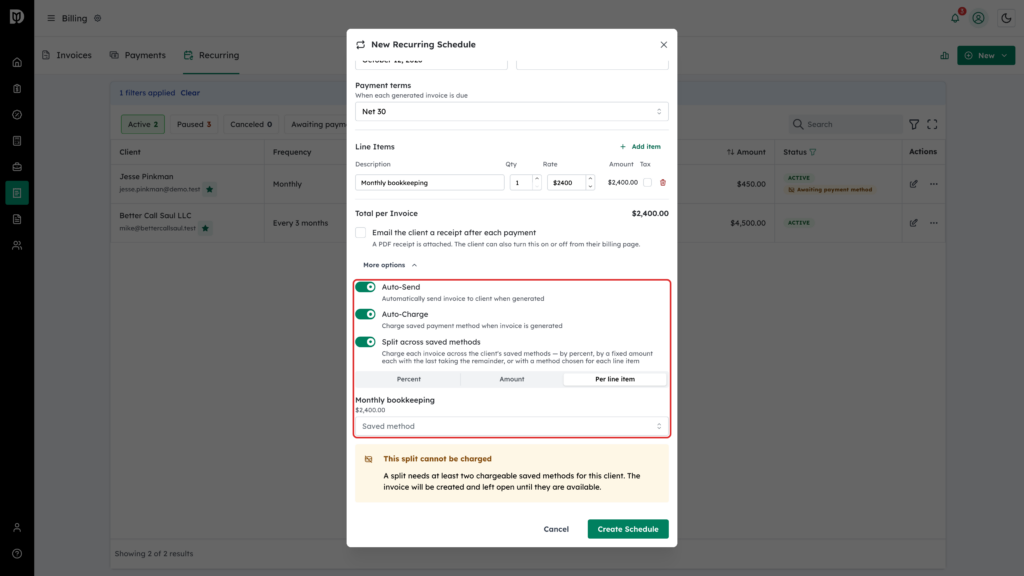Open the compass icon in sidebar
The width and height of the screenshot is (1024, 576).
tap(17, 115)
